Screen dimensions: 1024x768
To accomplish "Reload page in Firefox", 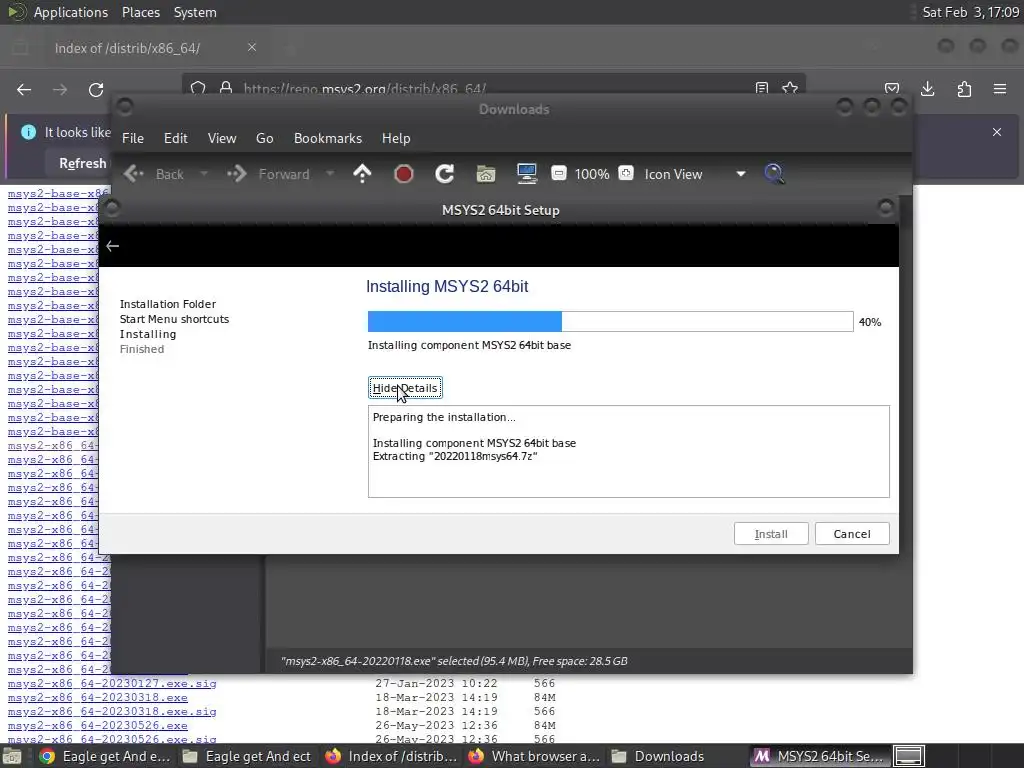I will click(96, 89).
